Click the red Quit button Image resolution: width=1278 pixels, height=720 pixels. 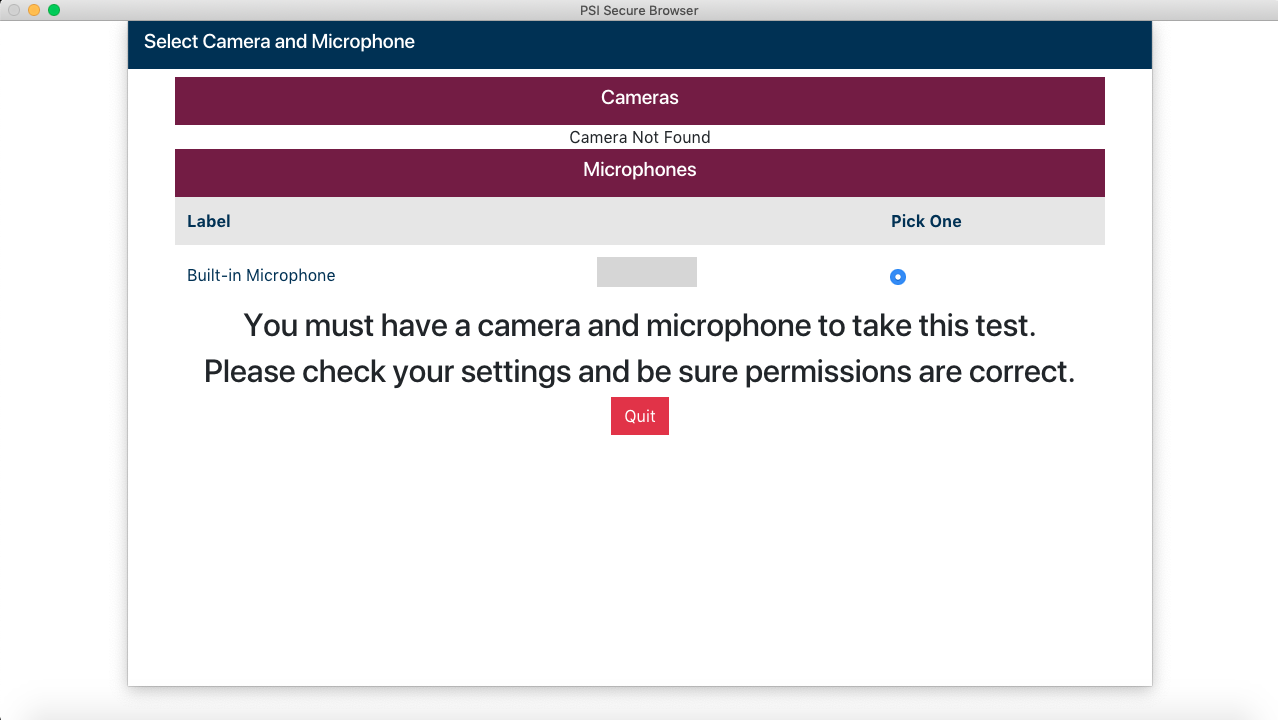click(640, 416)
